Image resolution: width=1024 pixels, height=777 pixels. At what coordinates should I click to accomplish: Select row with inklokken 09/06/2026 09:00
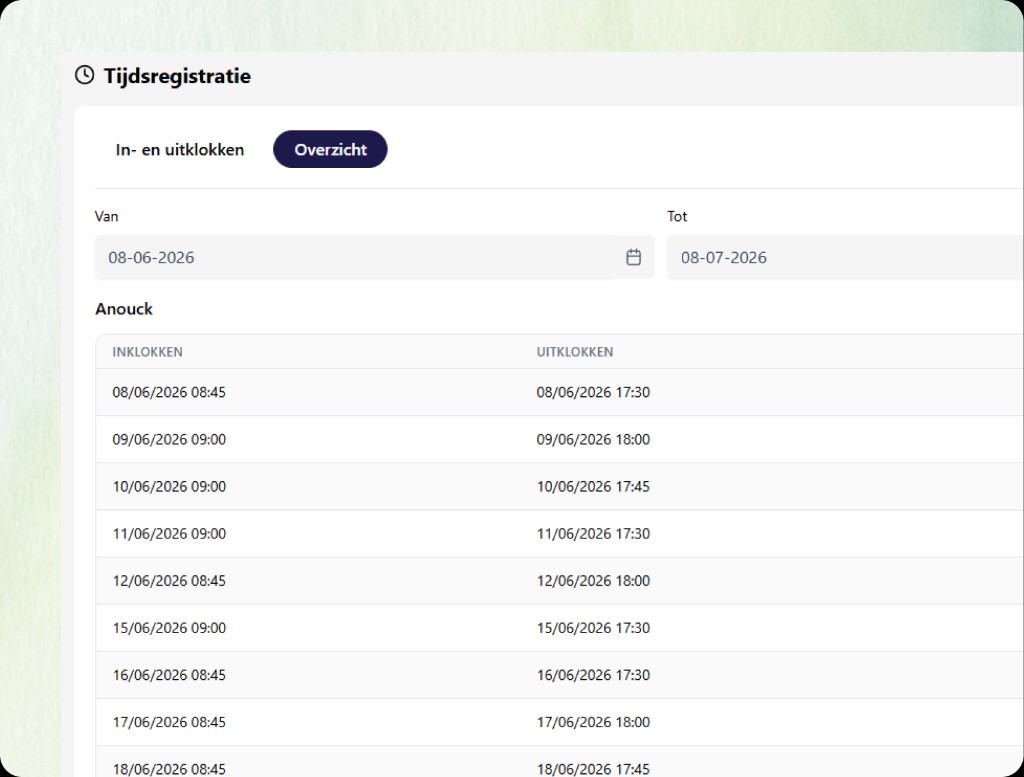tap(560, 439)
